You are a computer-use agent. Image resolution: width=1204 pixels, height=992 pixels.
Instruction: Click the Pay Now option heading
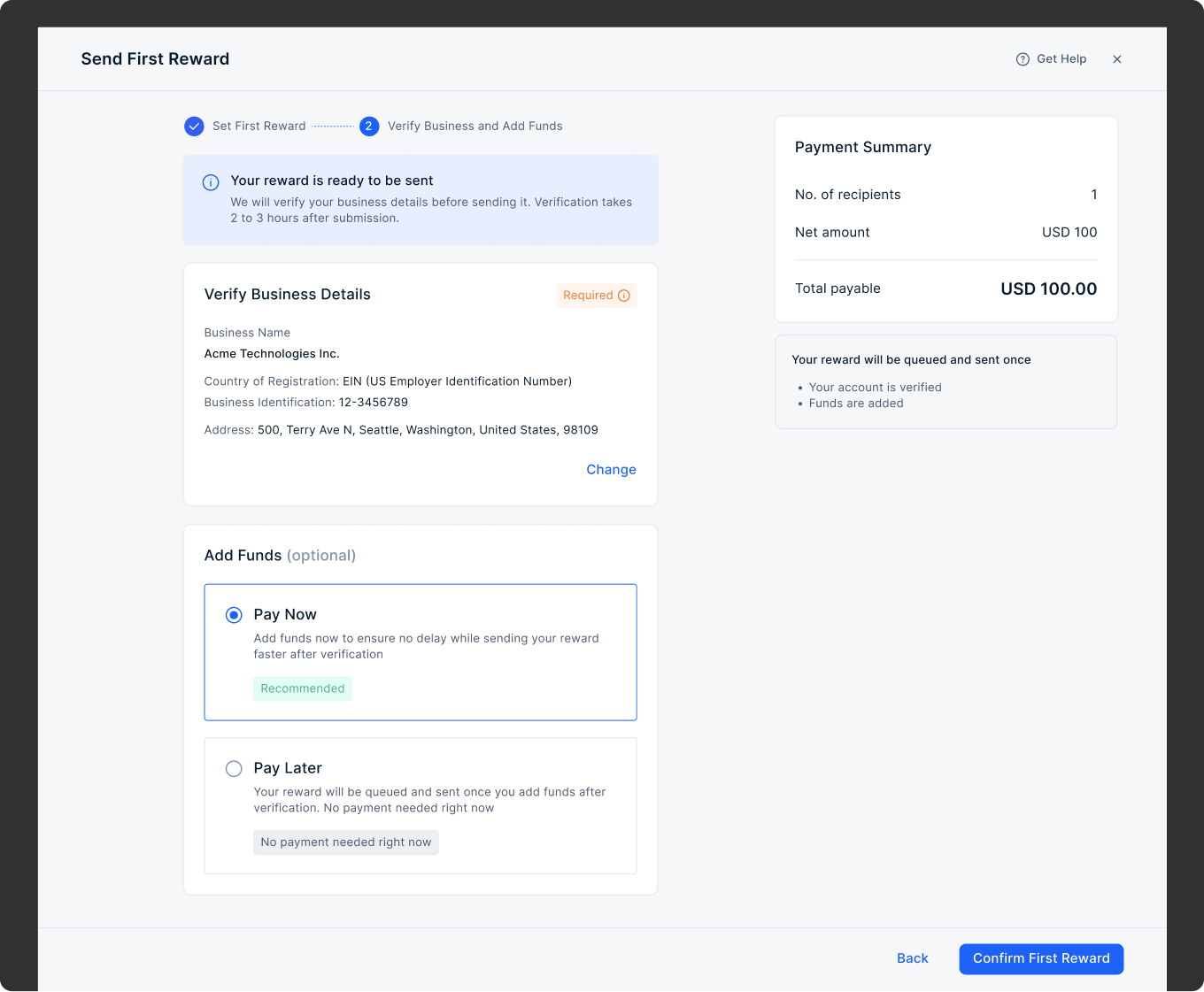click(x=285, y=615)
